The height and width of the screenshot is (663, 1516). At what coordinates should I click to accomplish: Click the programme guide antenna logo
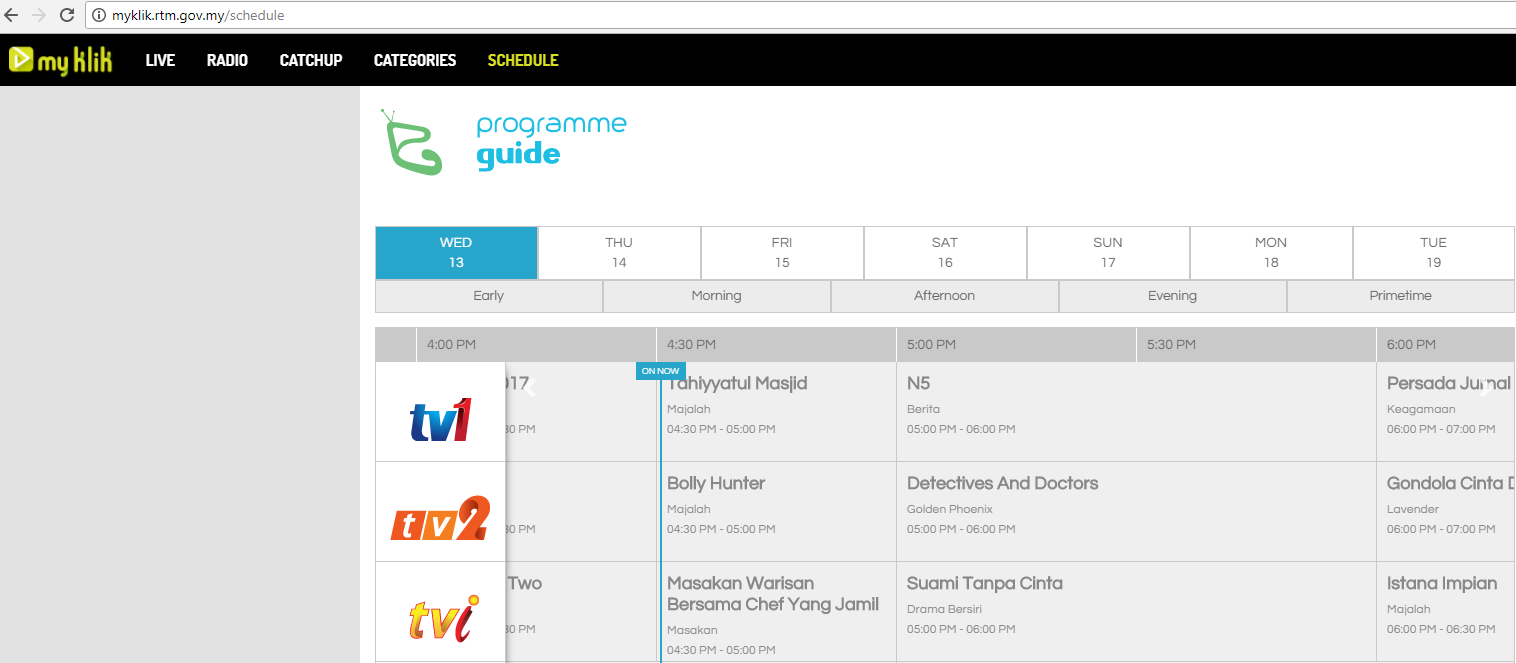click(x=411, y=142)
